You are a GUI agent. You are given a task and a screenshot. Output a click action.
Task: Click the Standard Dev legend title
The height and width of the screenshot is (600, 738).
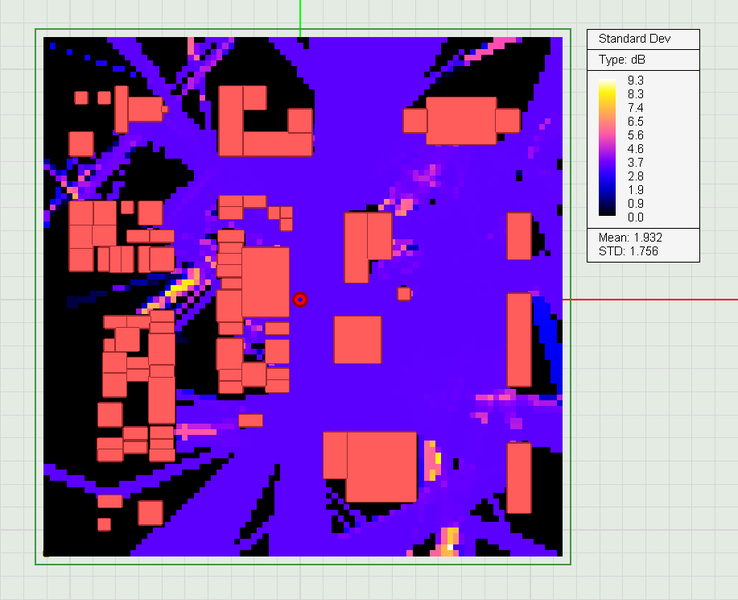tap(634, 39)
